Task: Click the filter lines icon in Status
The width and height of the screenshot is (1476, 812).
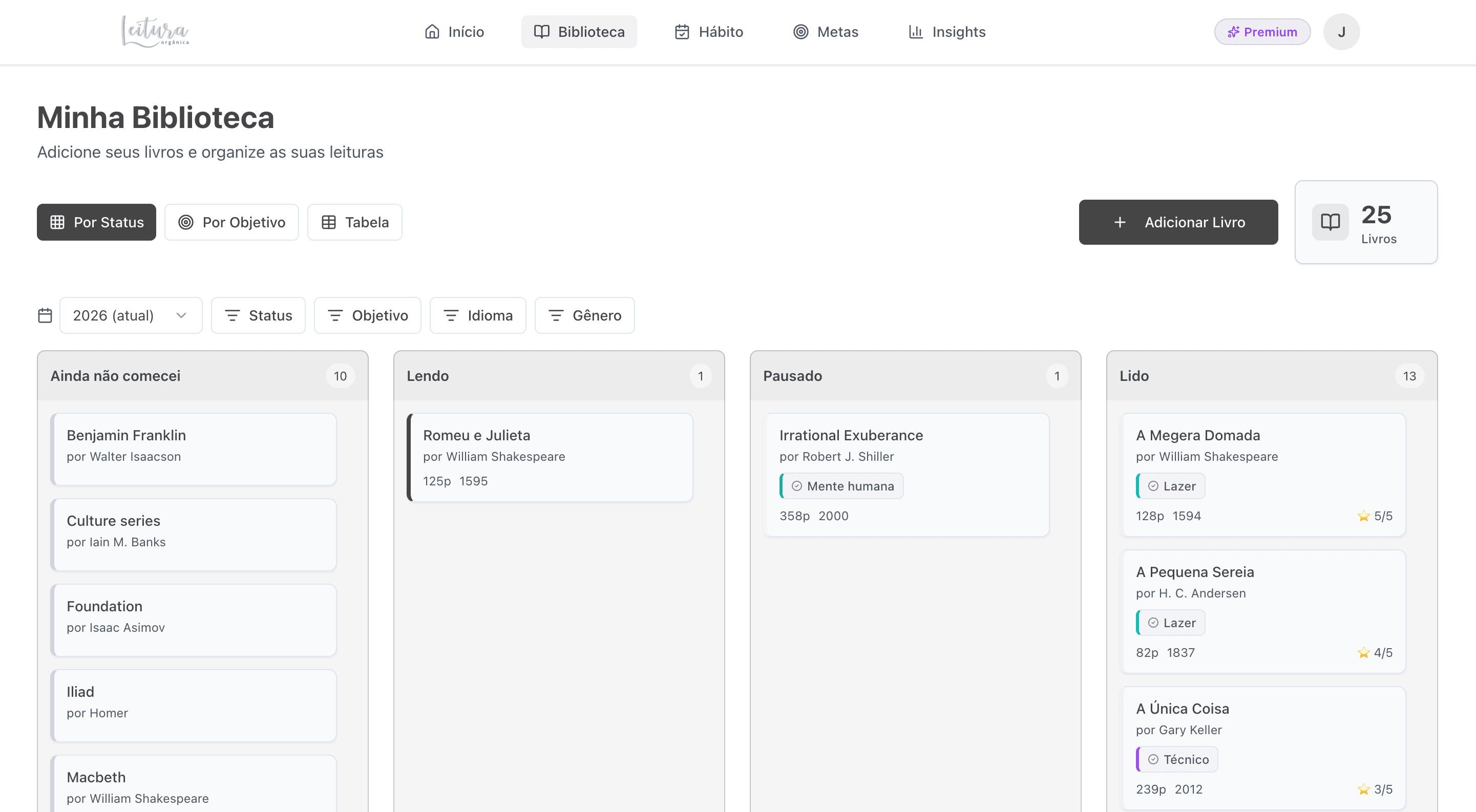Action: pyautogui.click(x=232, y=315)
